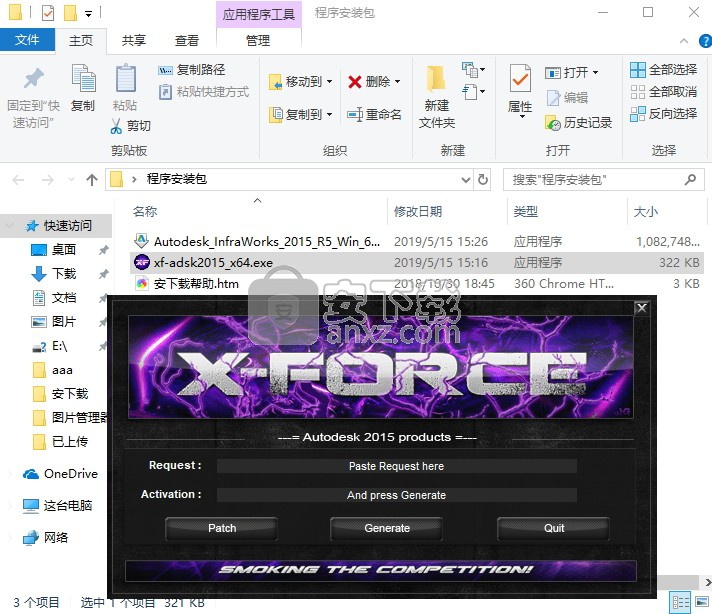Open 下载 in quick access
712x614 pixels.
point(64,273)
